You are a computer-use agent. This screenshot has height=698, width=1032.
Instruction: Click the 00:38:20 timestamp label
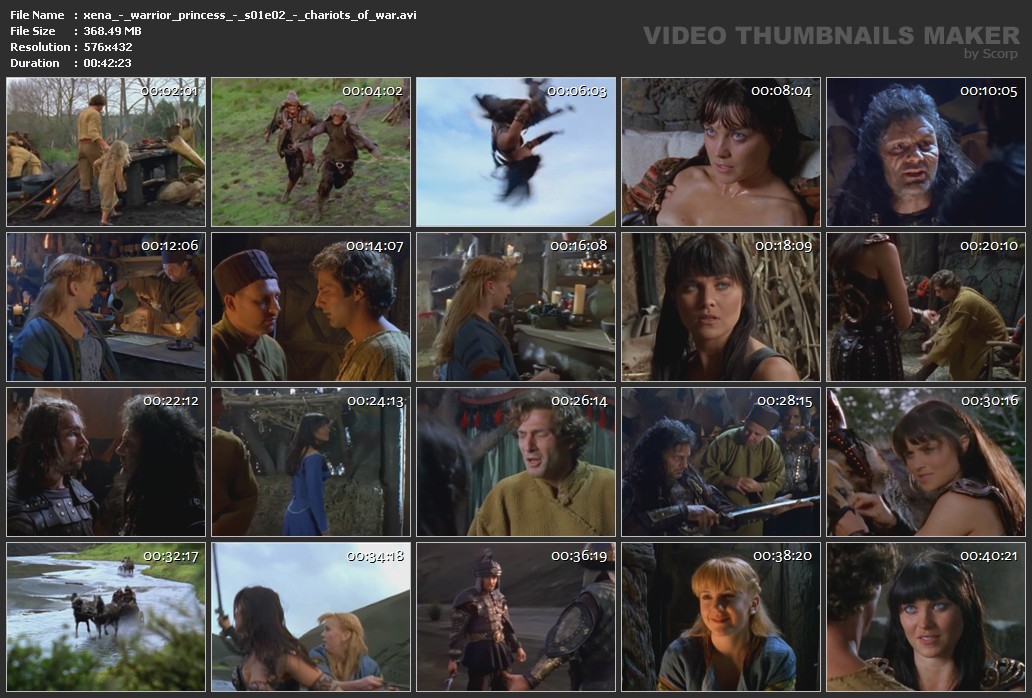click(782, 556)
